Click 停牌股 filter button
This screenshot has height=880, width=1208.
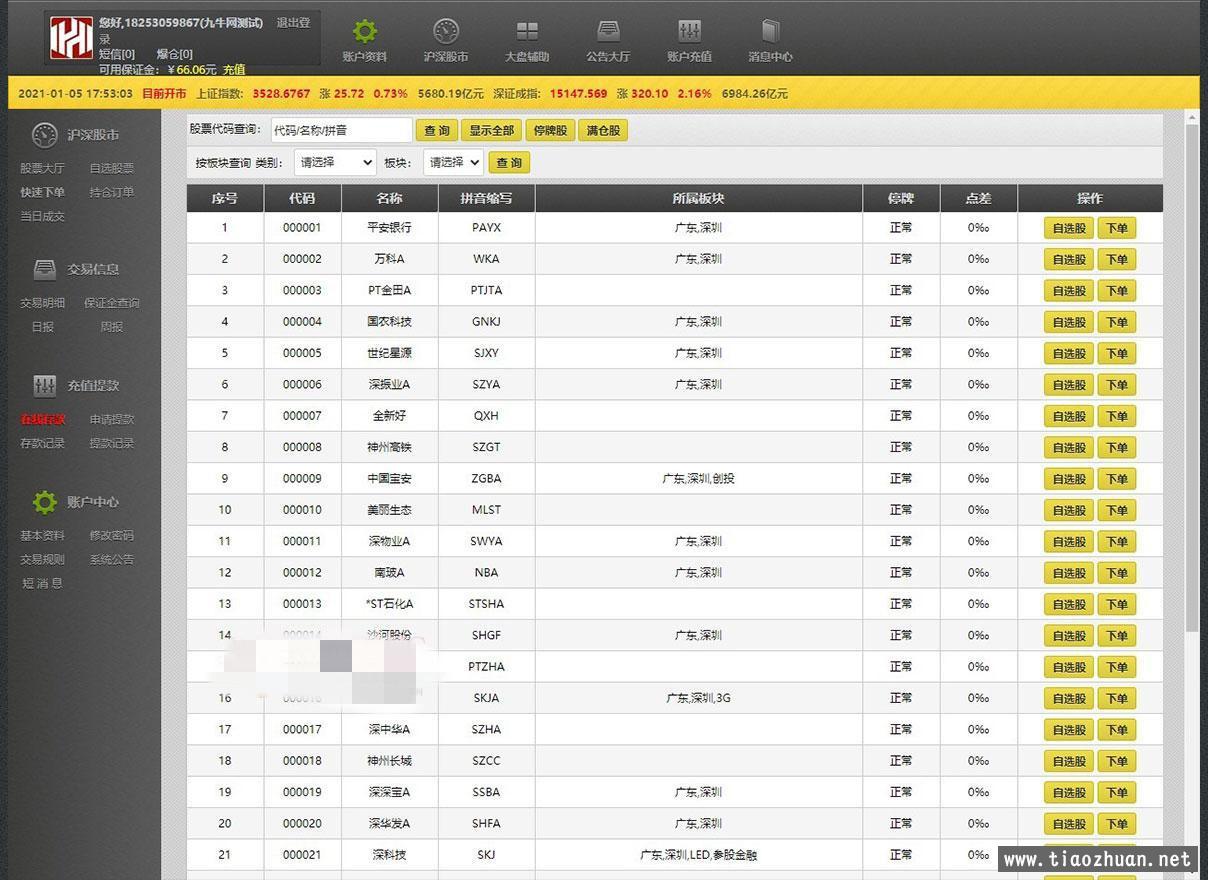(x=550, y=131)
